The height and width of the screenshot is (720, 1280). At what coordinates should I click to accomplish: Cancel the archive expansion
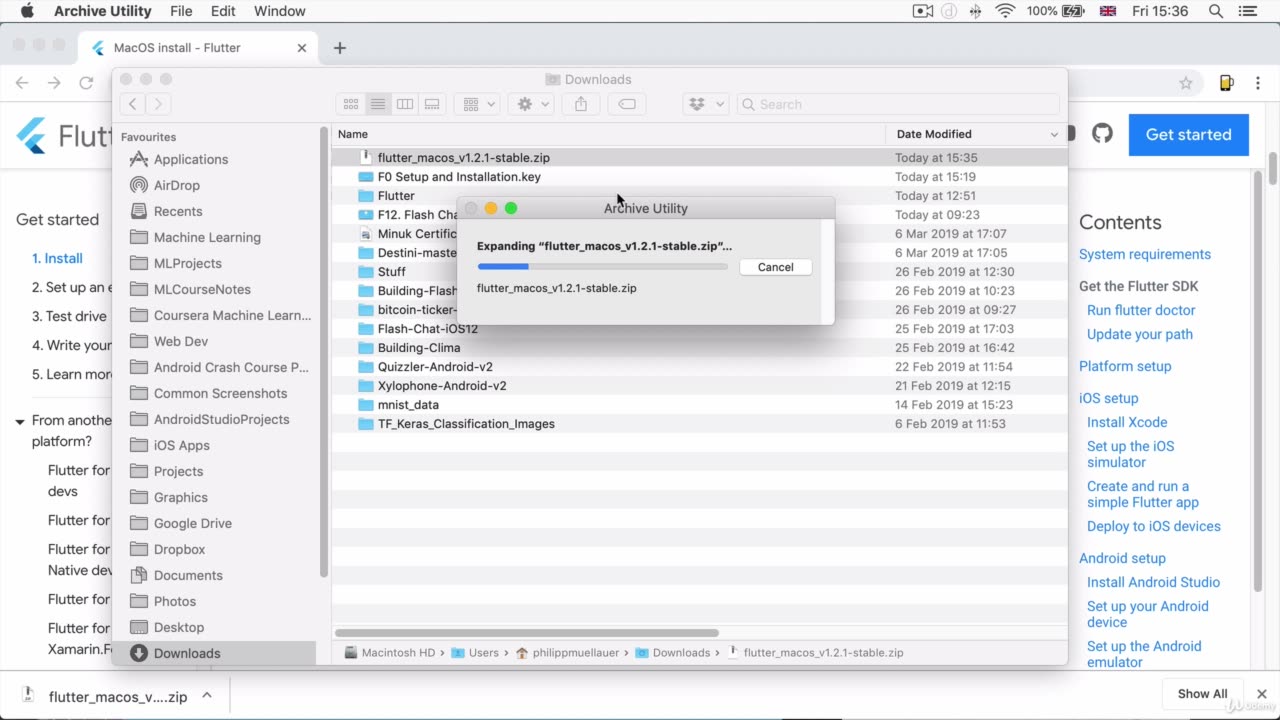coord(775,267)
